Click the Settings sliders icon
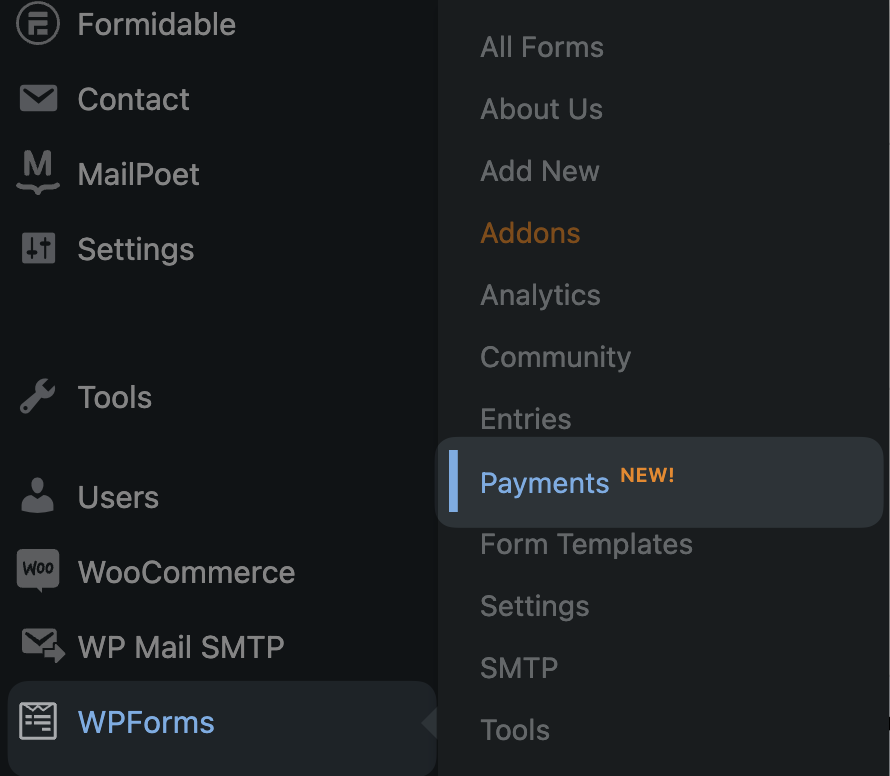This screenshot has width=890, height=776. point(38,248)
